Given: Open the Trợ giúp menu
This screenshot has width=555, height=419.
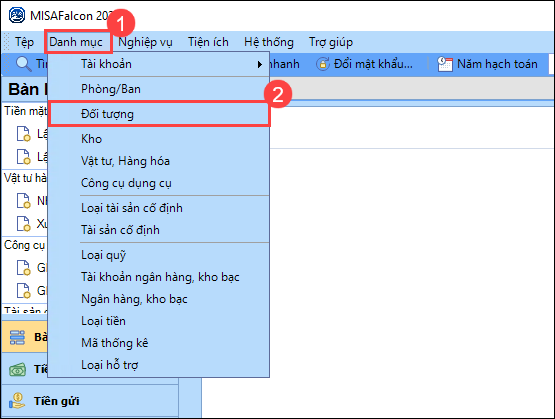Looking at the screenshot, I should click(331, 42).
